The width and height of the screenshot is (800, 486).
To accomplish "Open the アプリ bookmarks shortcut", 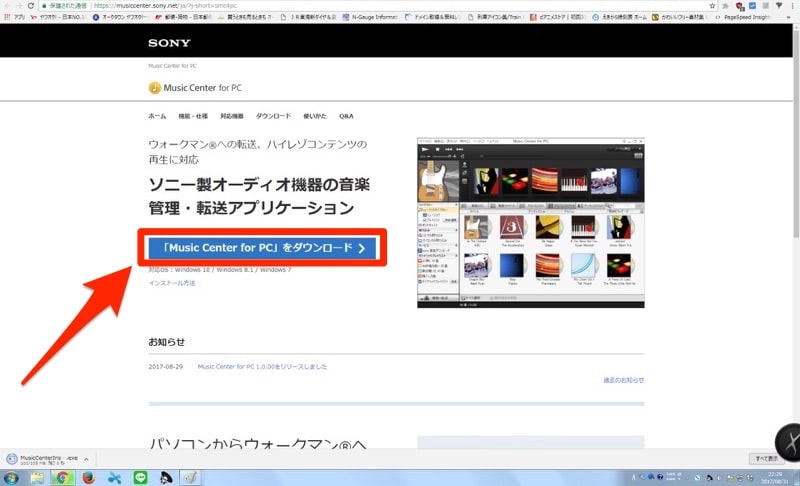I will point(12,17).
